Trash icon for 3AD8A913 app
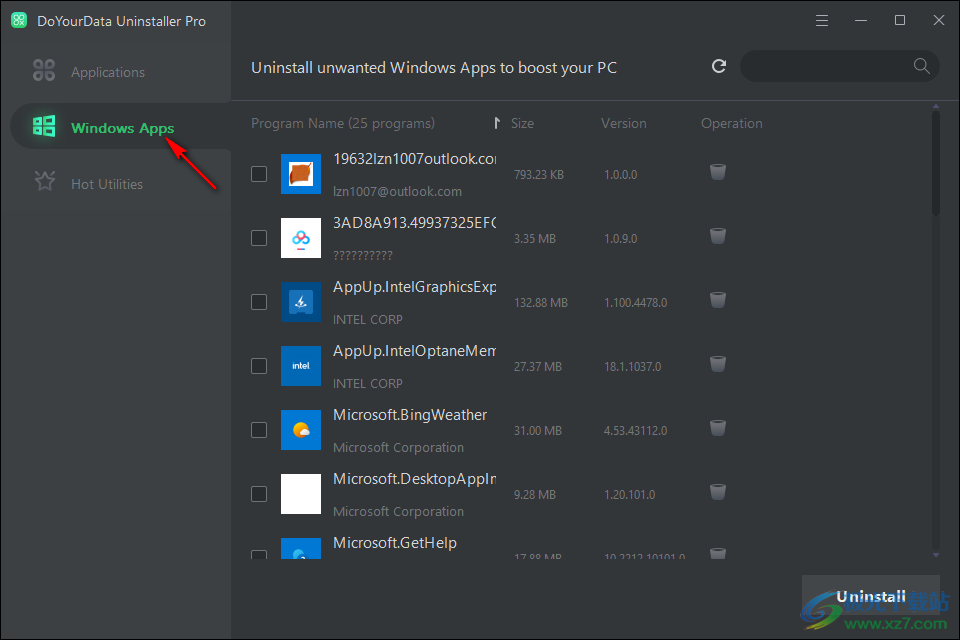Image resolution: width=960 pixels, height=640 pixels. (718, 236)
